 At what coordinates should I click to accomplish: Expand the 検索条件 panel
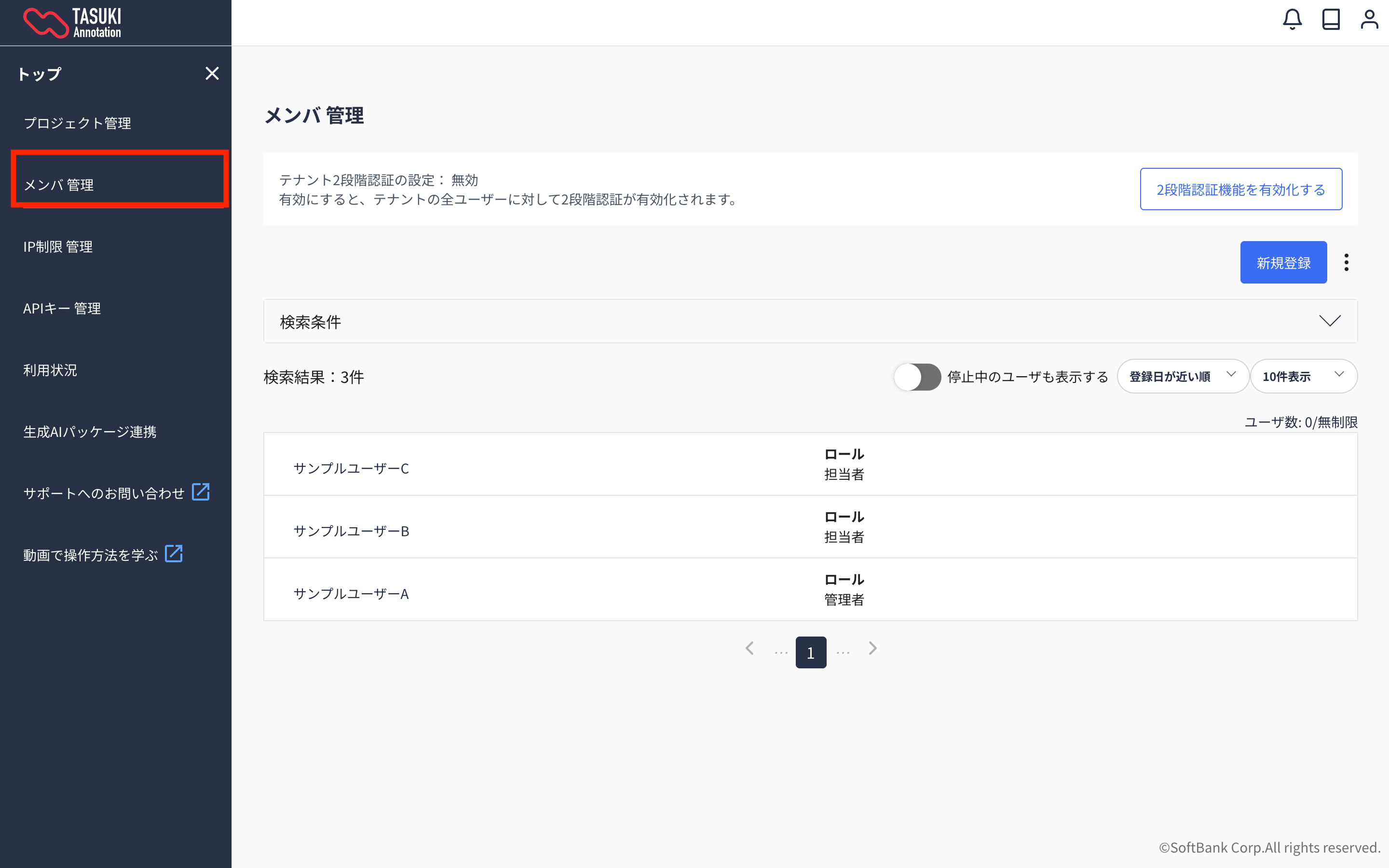[x=1329, y=321]
